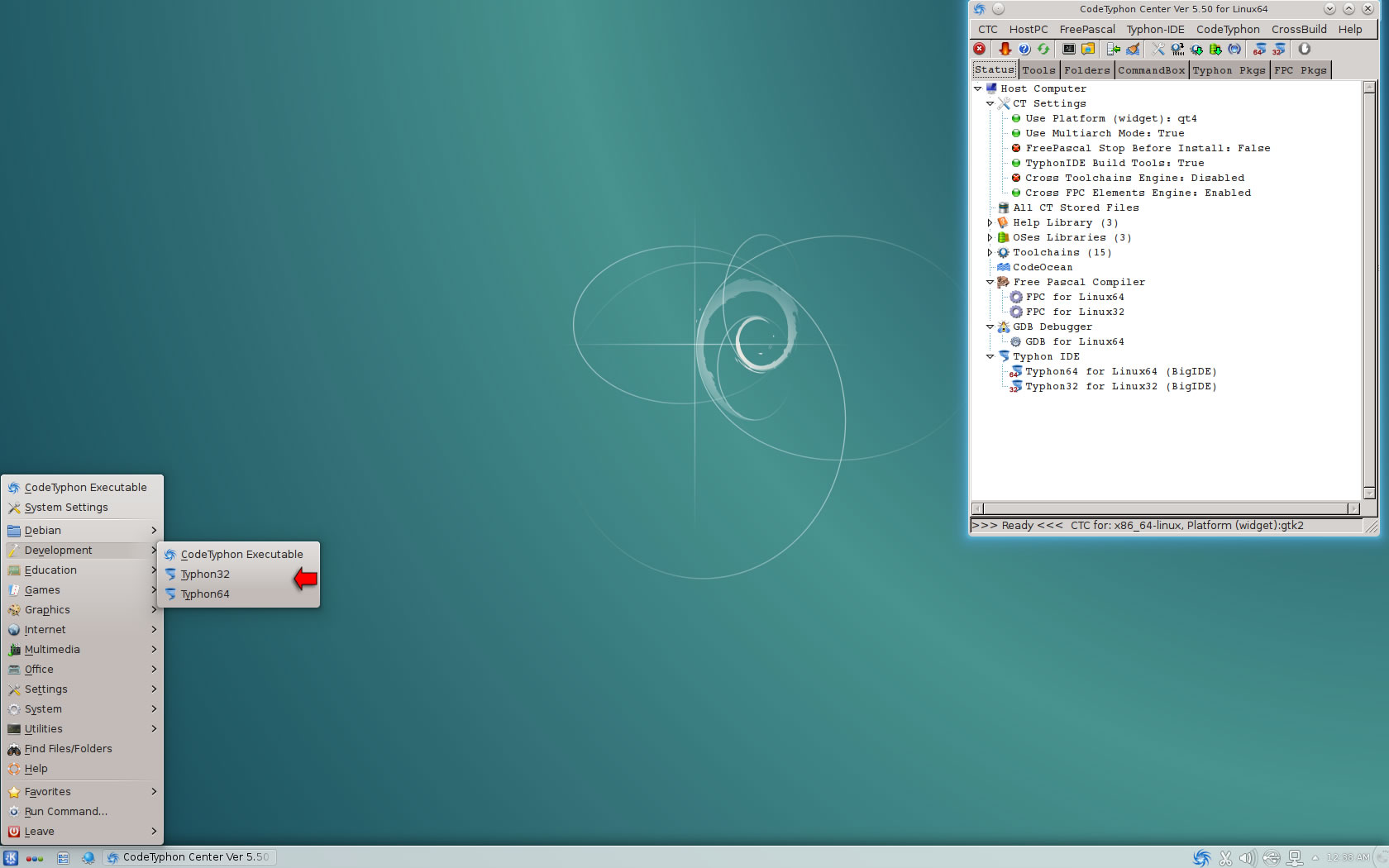Viewport: 1389px width, 868px height.
Task: Click the binary gears toolbar icon
Action: pyautogui.click(x=1177, y=50)
